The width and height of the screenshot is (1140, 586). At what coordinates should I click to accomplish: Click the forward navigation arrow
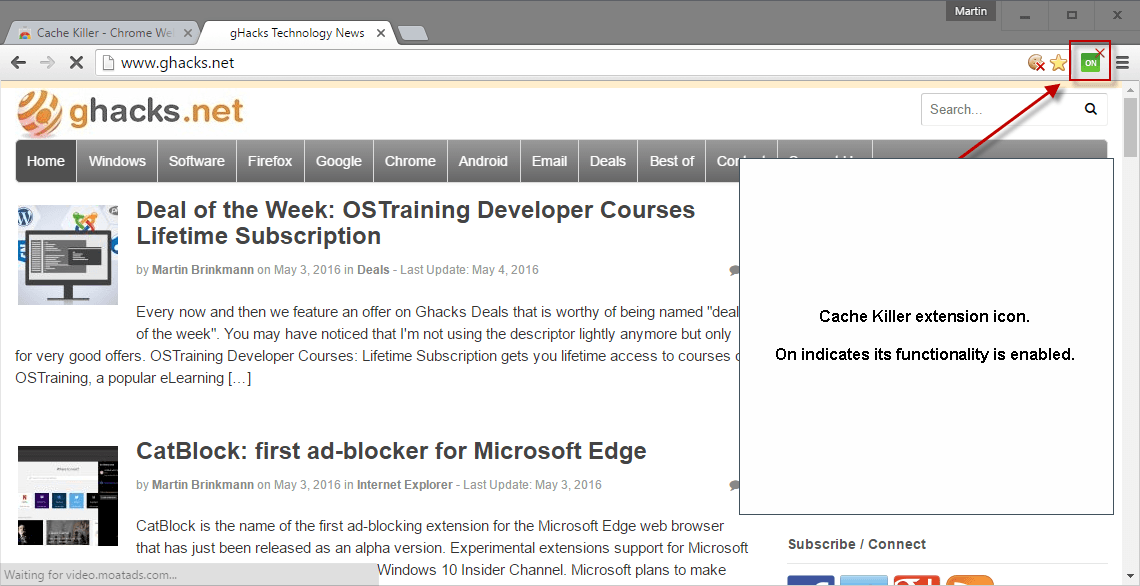pyautogui.click(x=47, y=63)
